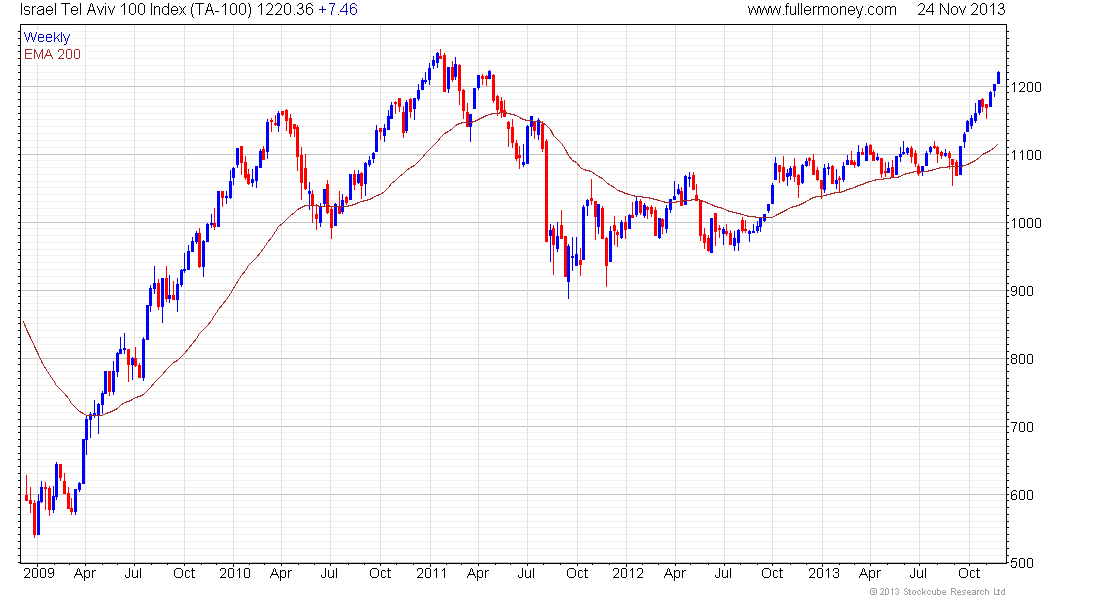Click the latest weekly candle at chart's right edge
The image size is (1100, 600).
998,78
